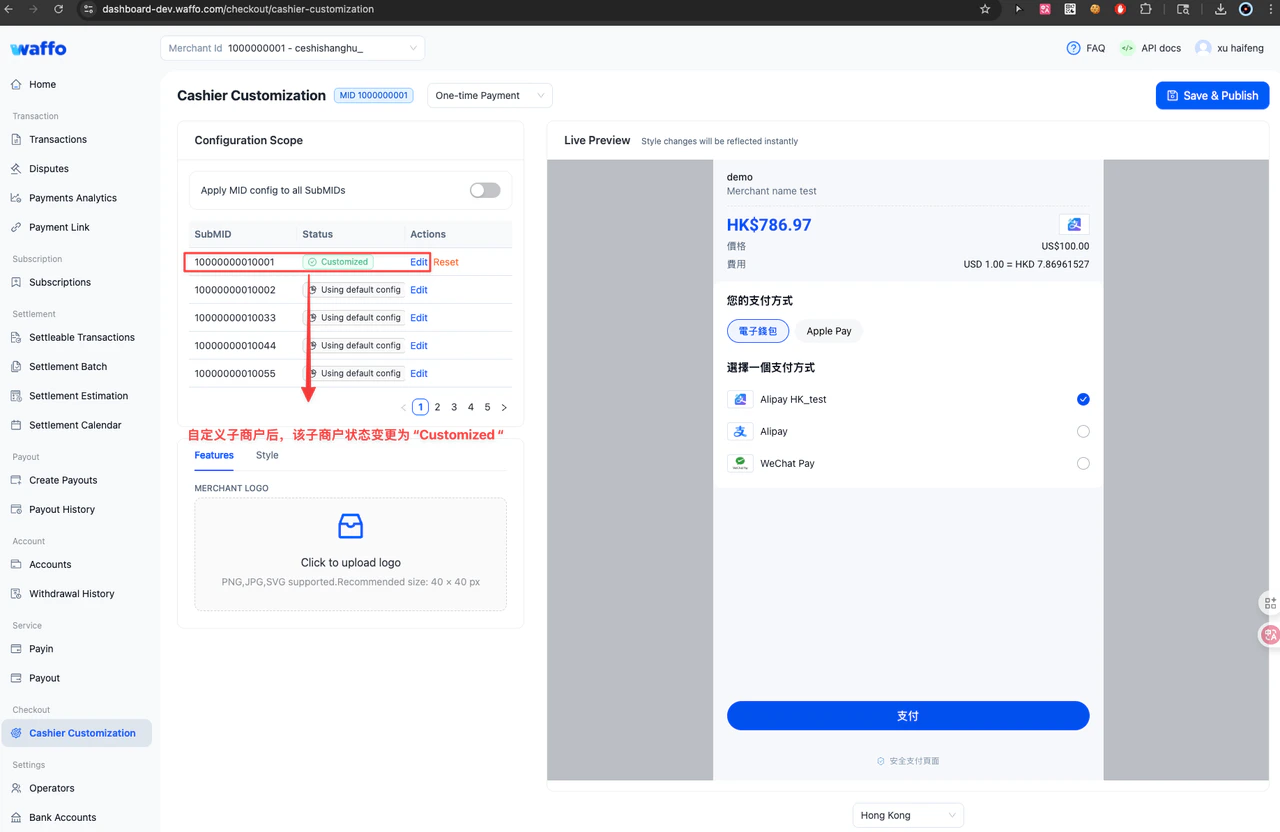This screenshot has height=832, width=1280.
Task: Open the One-time Payment dropdown
Action: click(x=490, y=96)
